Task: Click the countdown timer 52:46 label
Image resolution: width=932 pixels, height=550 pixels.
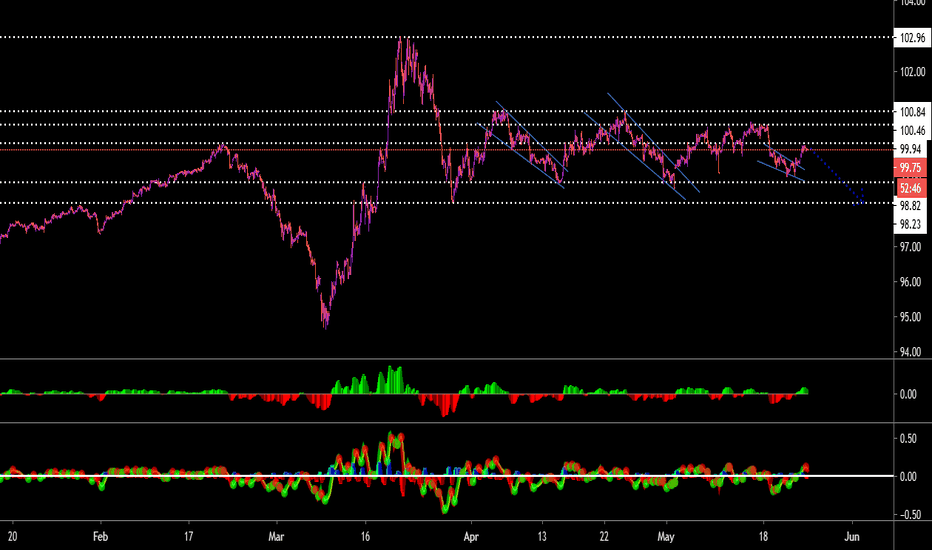Action: 911,188
